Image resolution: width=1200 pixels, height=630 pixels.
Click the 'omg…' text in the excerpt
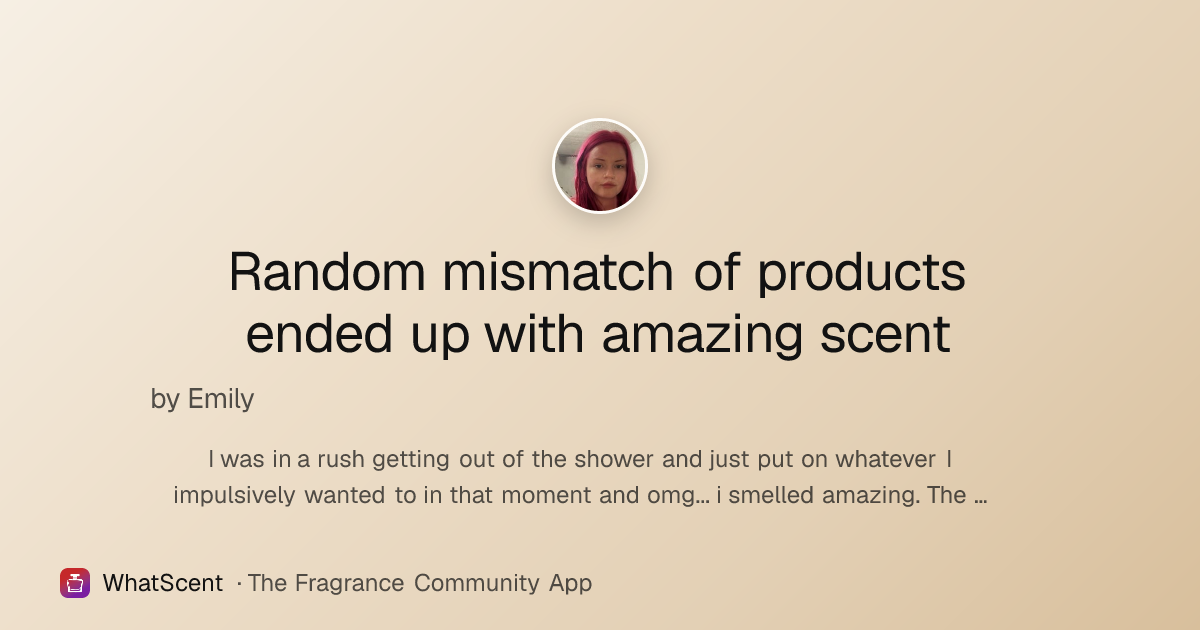[692, 496]
